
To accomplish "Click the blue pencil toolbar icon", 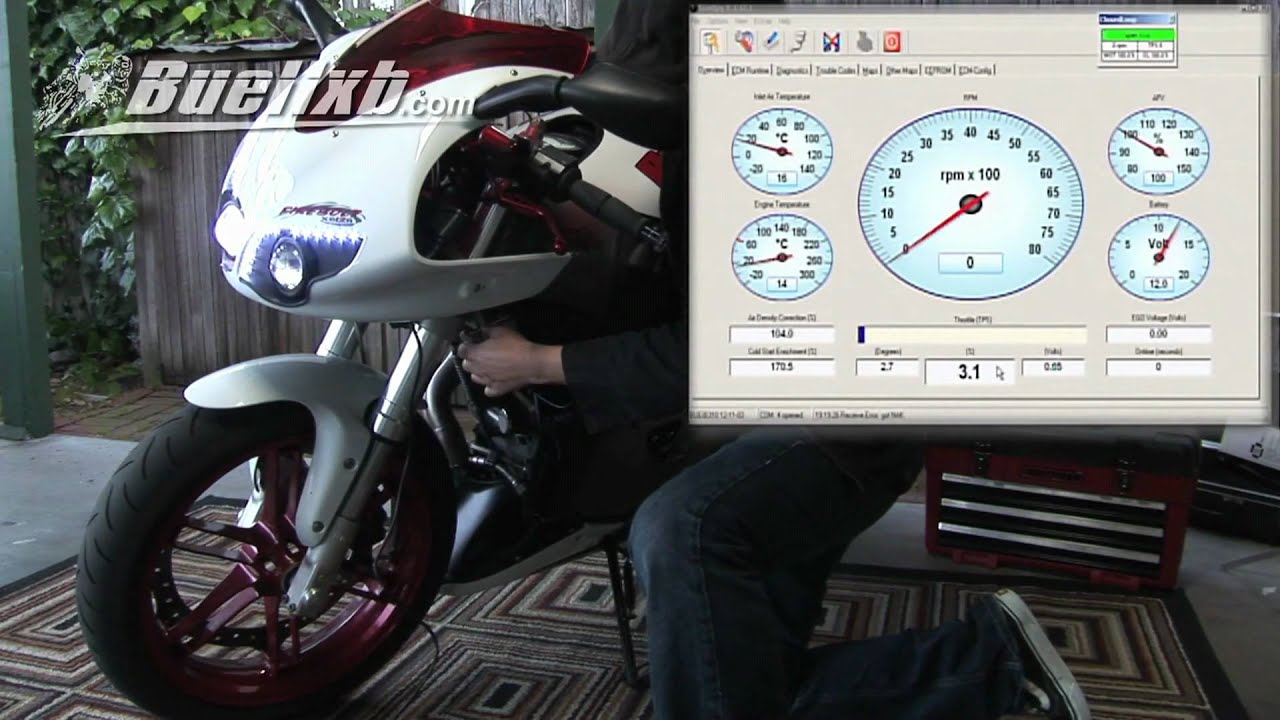I will (772, 42).
